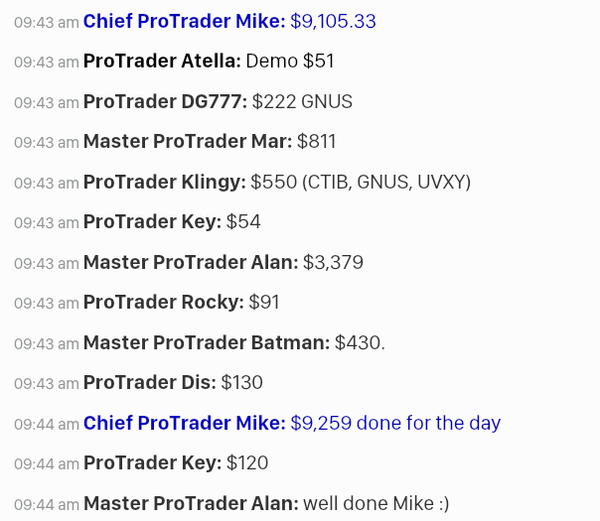600x521 pixels.
Task: Select Chief ProTrader Mike's name on "done for the day" message
Action: 184,423
